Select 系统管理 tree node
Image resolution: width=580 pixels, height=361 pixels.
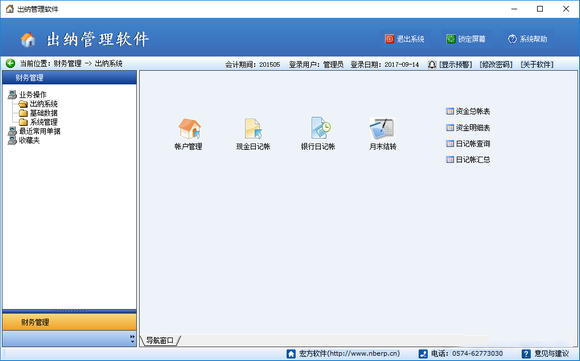tap(44, 122)
